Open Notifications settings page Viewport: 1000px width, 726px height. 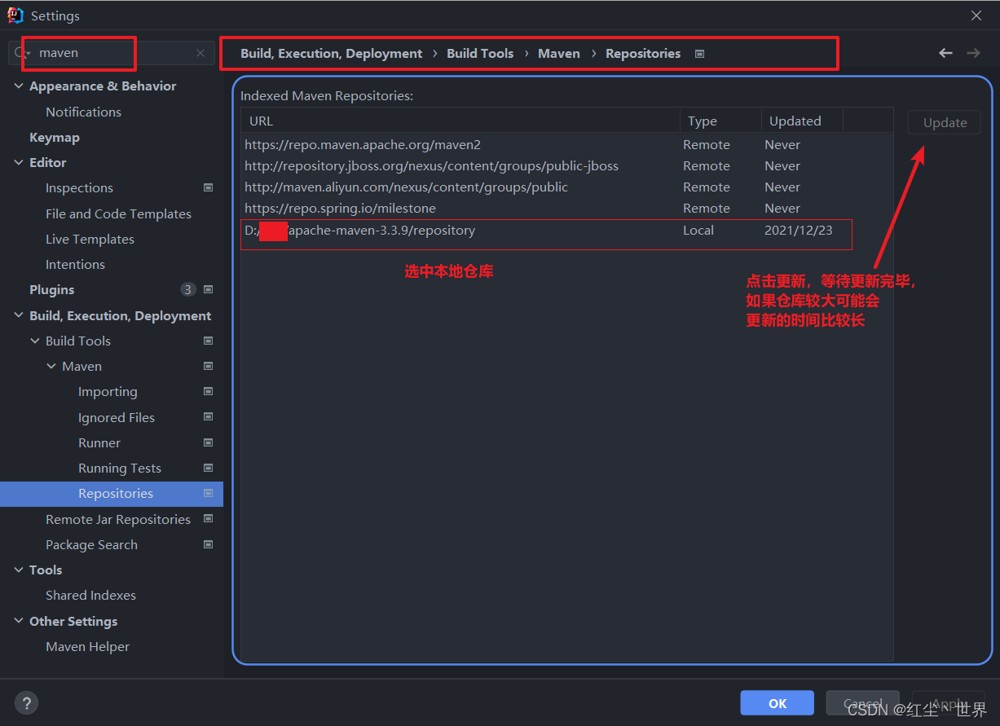click(84, 112)
